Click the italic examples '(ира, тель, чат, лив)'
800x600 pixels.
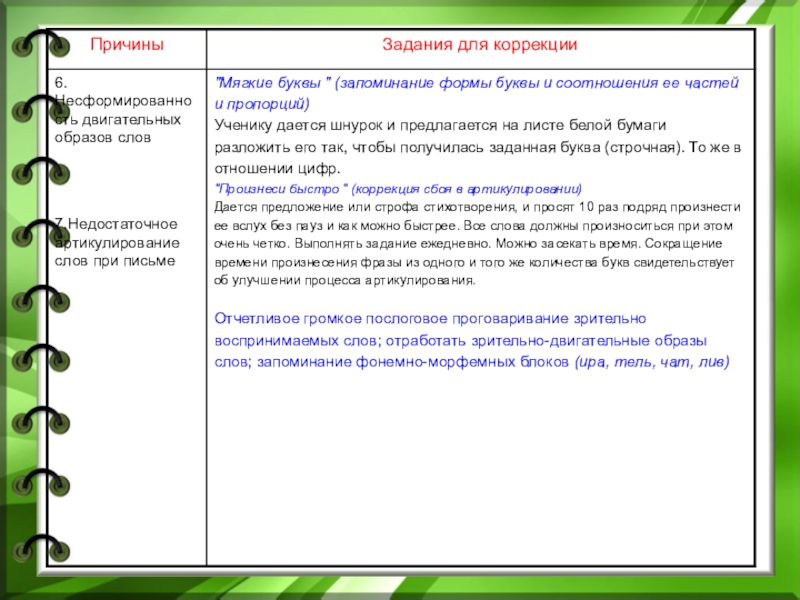coord(652,362)
